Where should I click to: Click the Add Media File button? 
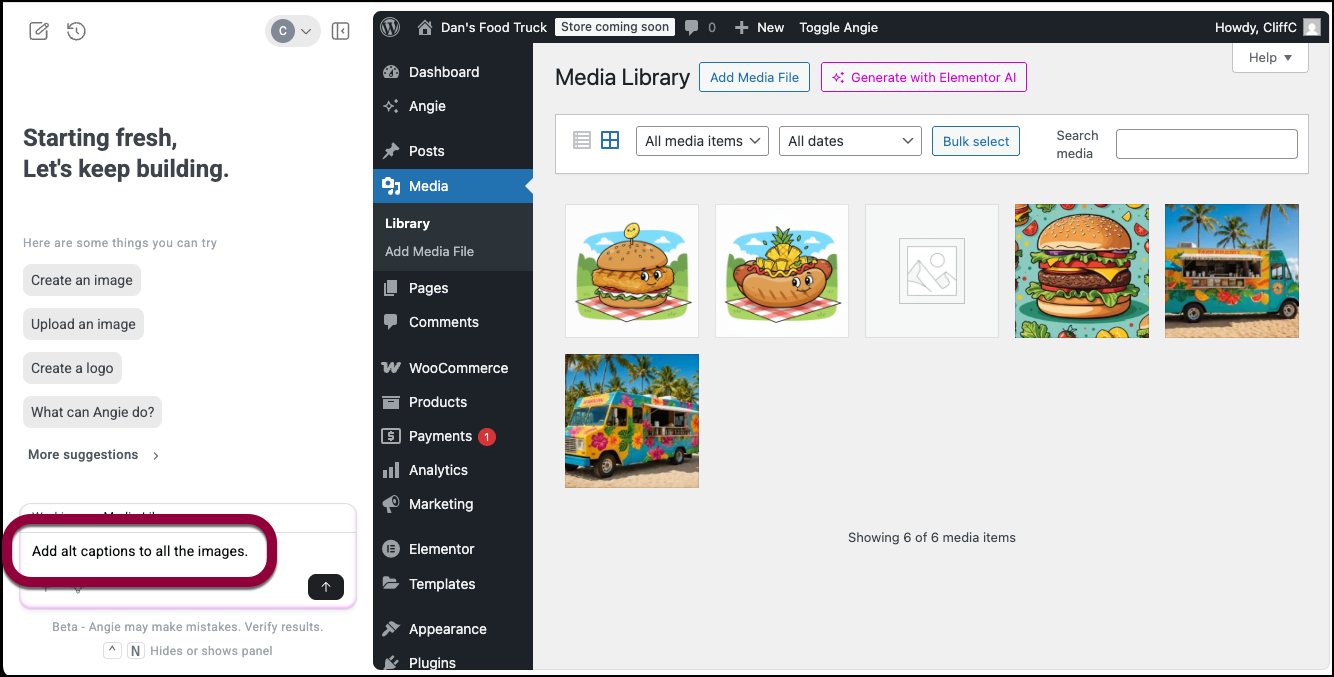[x=754, y=77]
